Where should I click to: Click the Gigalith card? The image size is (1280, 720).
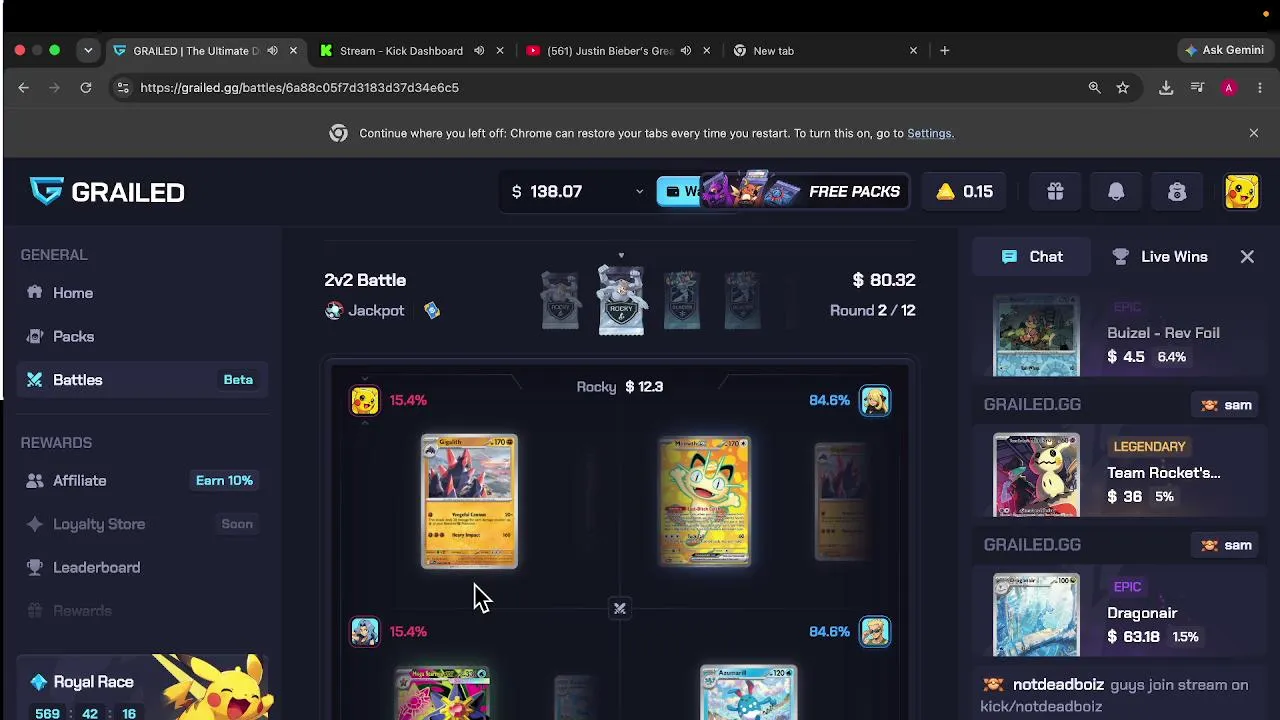[469, 501]
